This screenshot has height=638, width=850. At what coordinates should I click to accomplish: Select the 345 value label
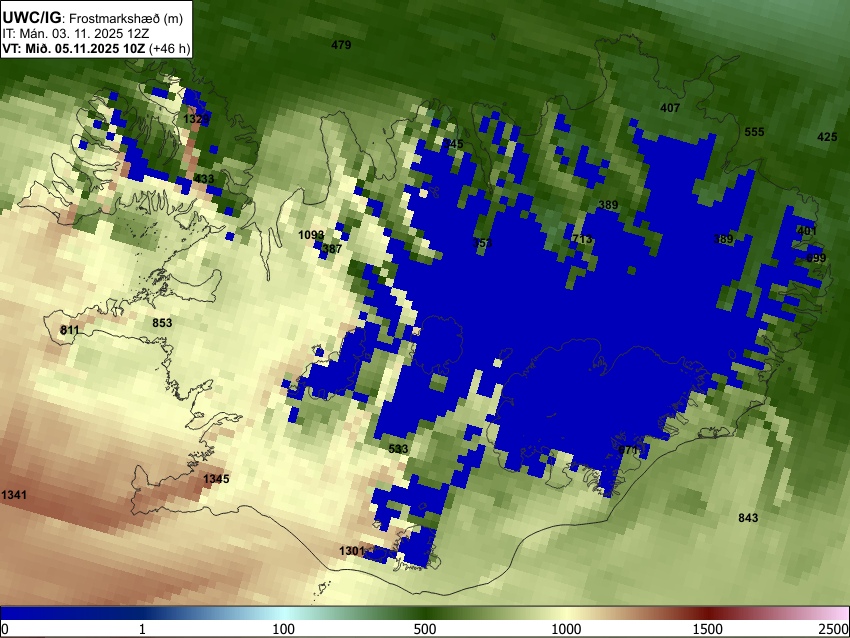point(453,144)
